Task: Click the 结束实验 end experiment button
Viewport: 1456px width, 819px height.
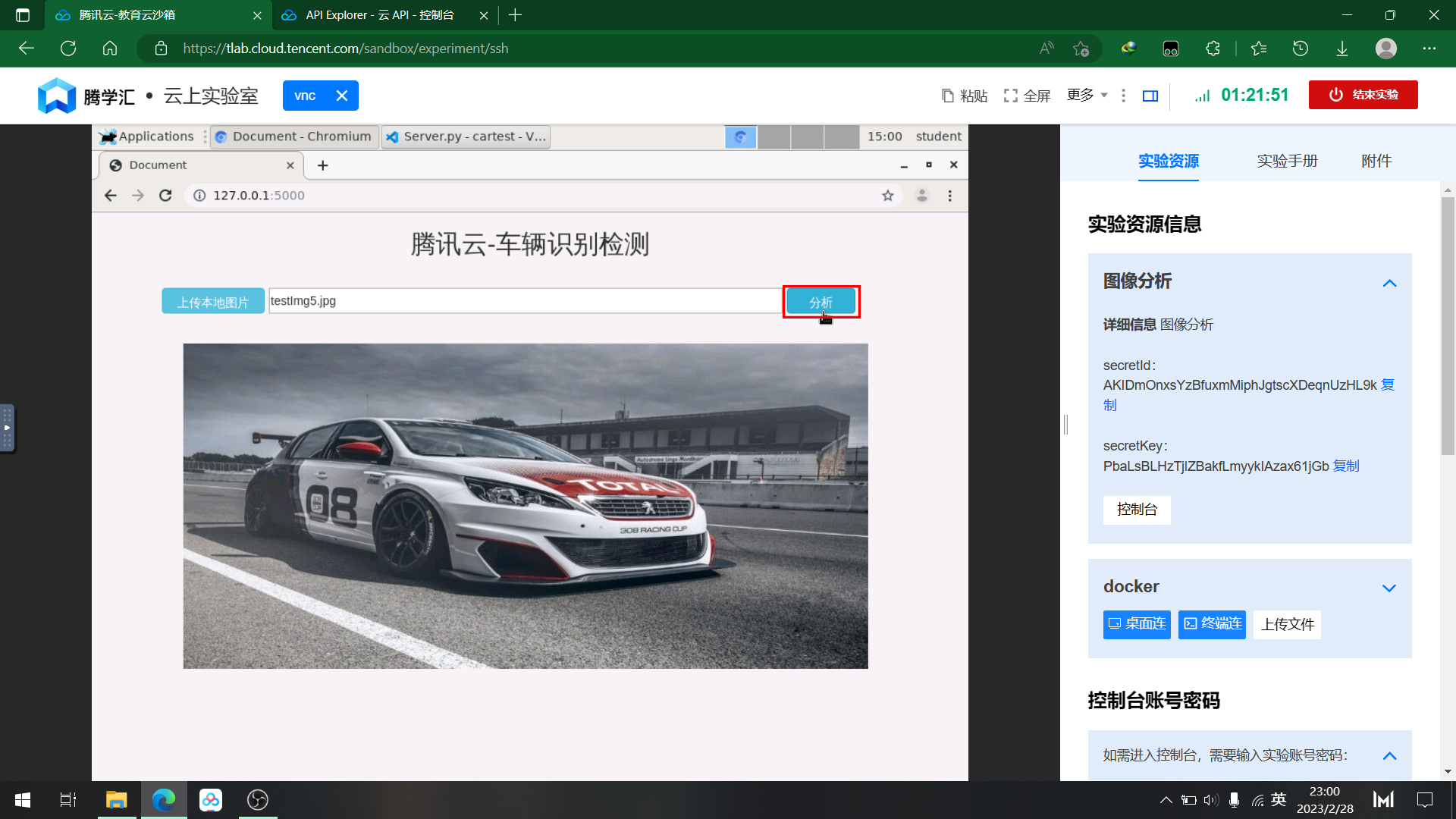Action: (x=1363, y=95)
